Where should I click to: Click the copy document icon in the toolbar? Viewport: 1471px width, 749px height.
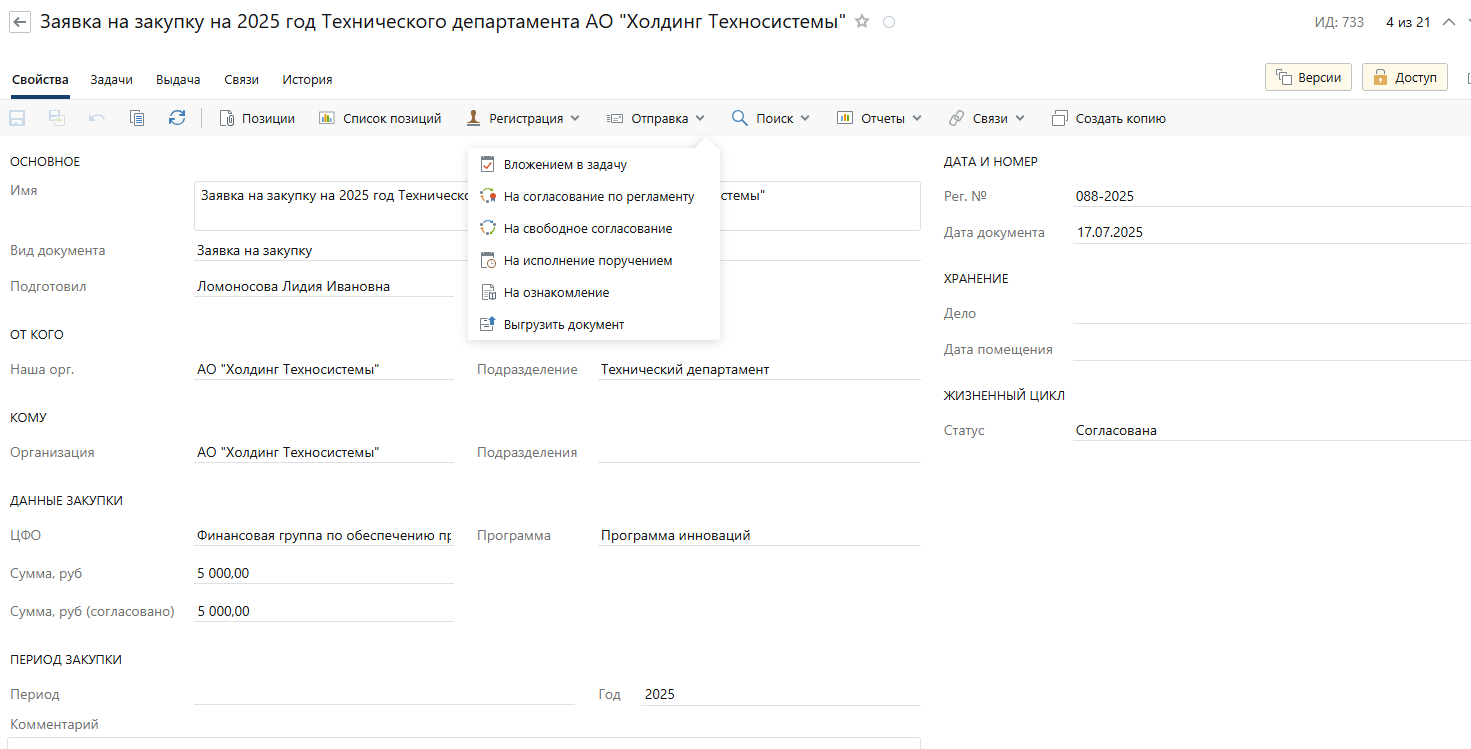point(137,118)
